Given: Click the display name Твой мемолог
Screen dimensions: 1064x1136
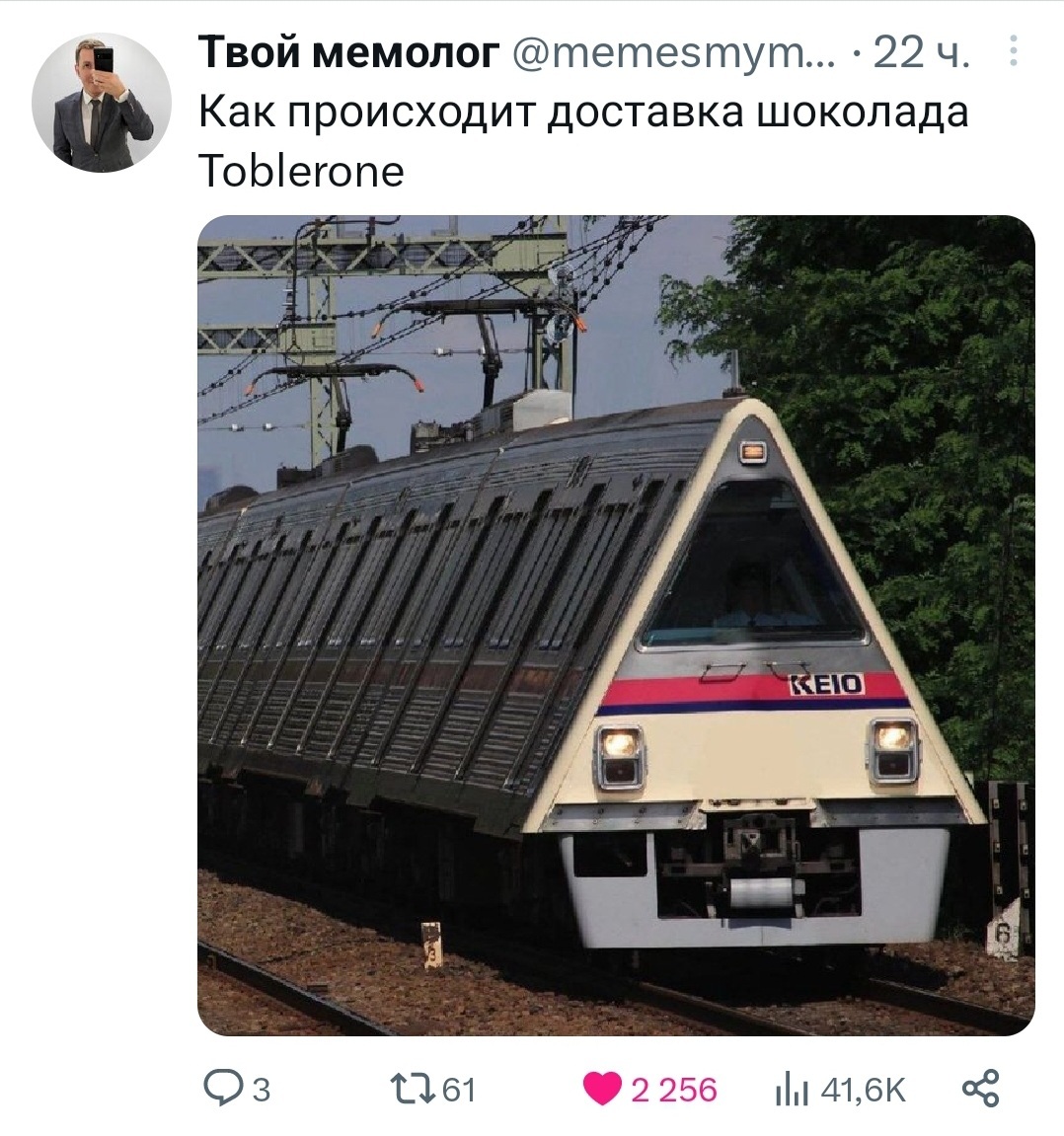Looking at the screenshot, I should click(x=349, y=52).
